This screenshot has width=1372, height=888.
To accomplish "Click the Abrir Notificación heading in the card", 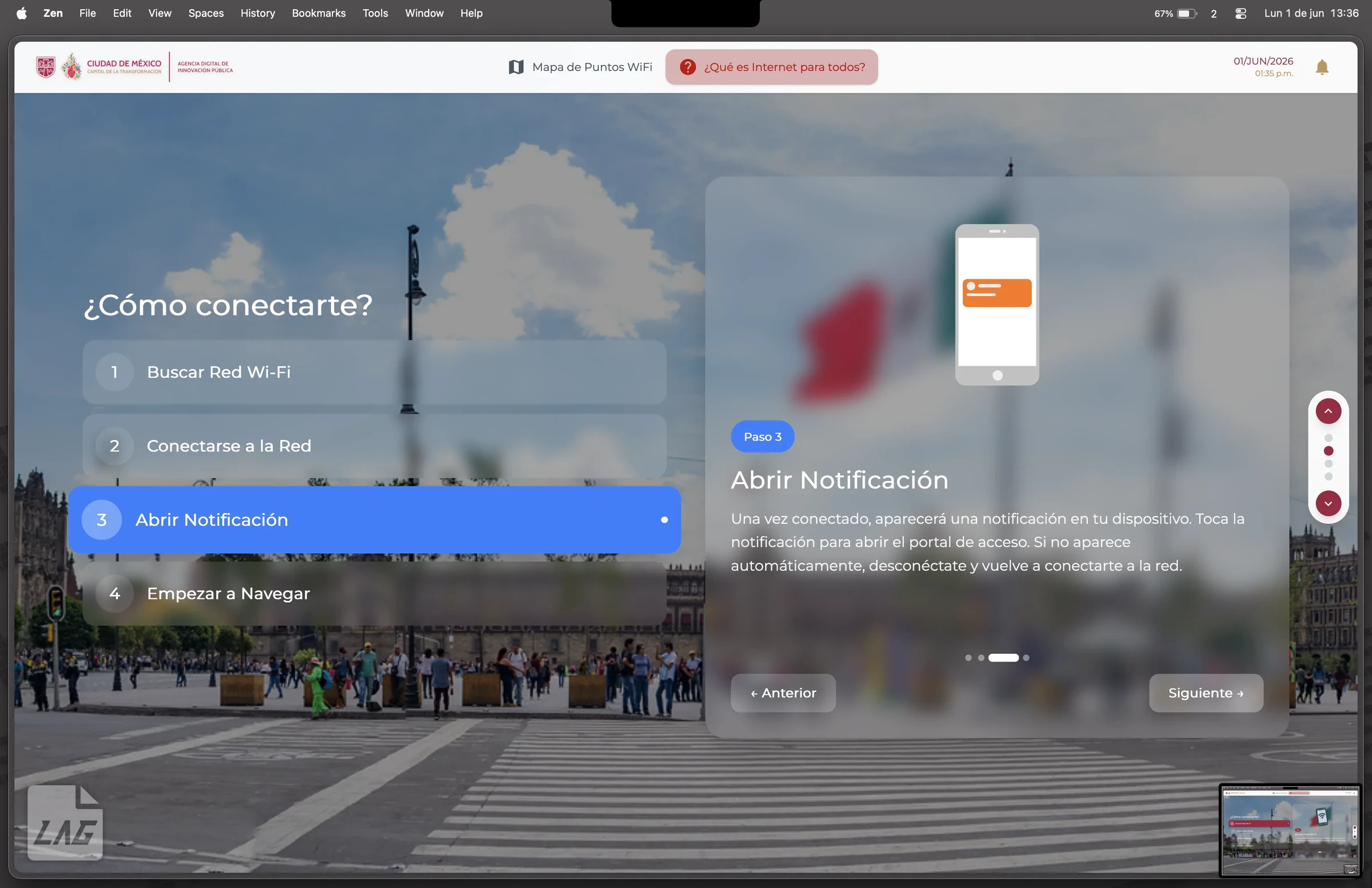I will 839,480.
